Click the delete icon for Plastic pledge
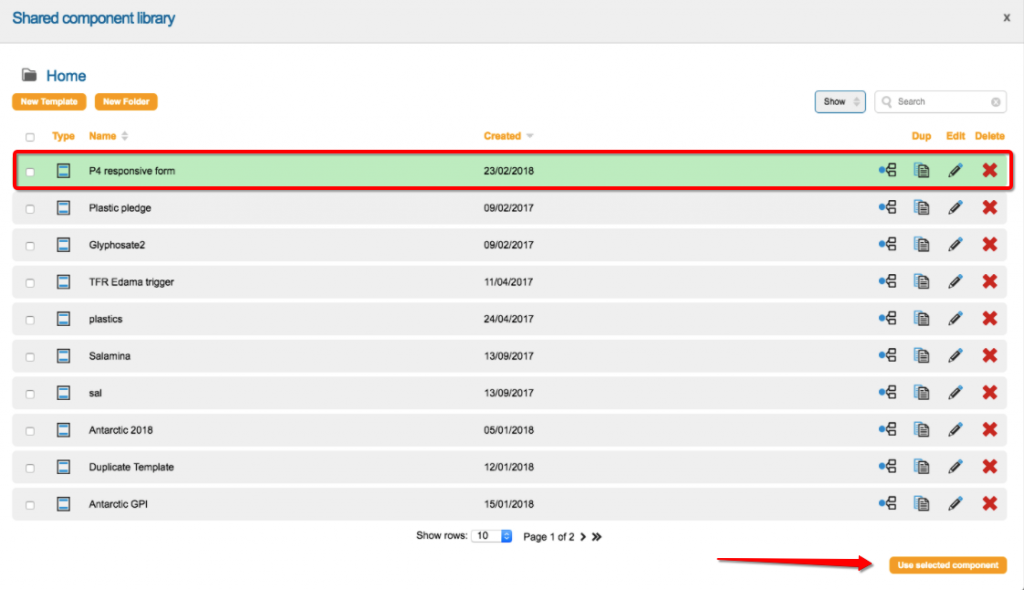1024x590 pixels. [x=989, y=208]
